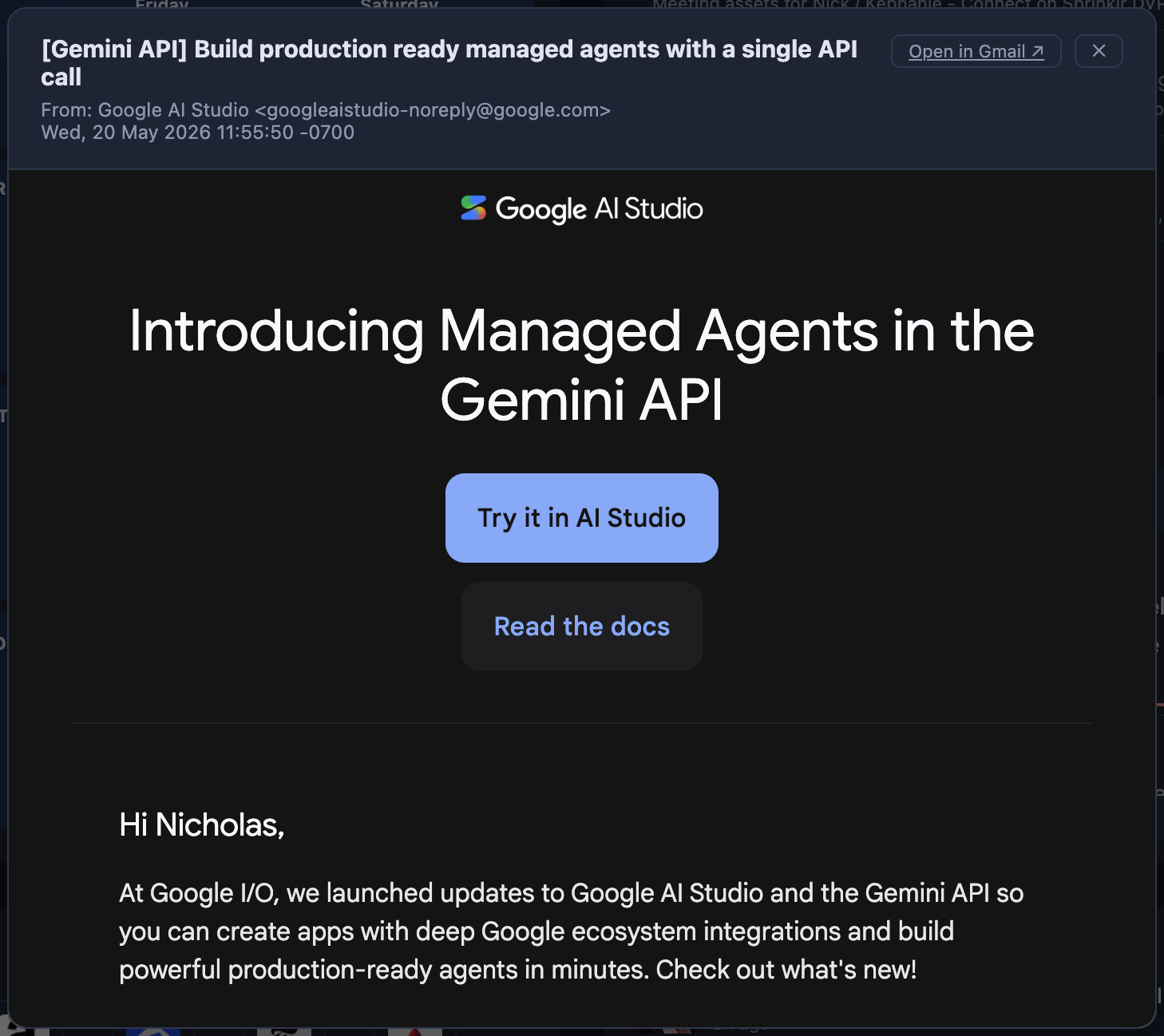Click the Introducing Managed Agents headline
1164x1036 pixels.
click(x=582, y=365)
